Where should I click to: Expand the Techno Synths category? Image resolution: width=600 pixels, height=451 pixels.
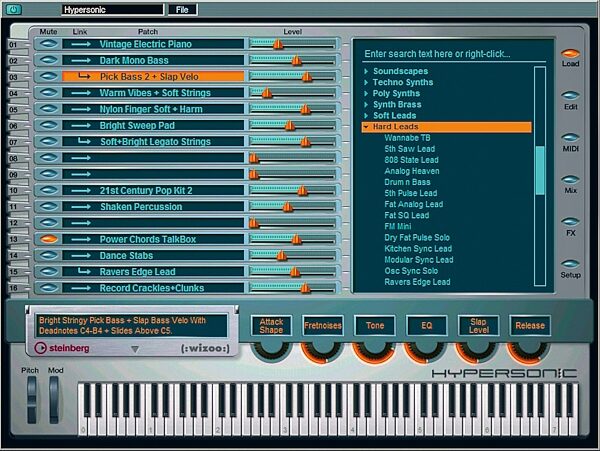click(x=366, y=82)
